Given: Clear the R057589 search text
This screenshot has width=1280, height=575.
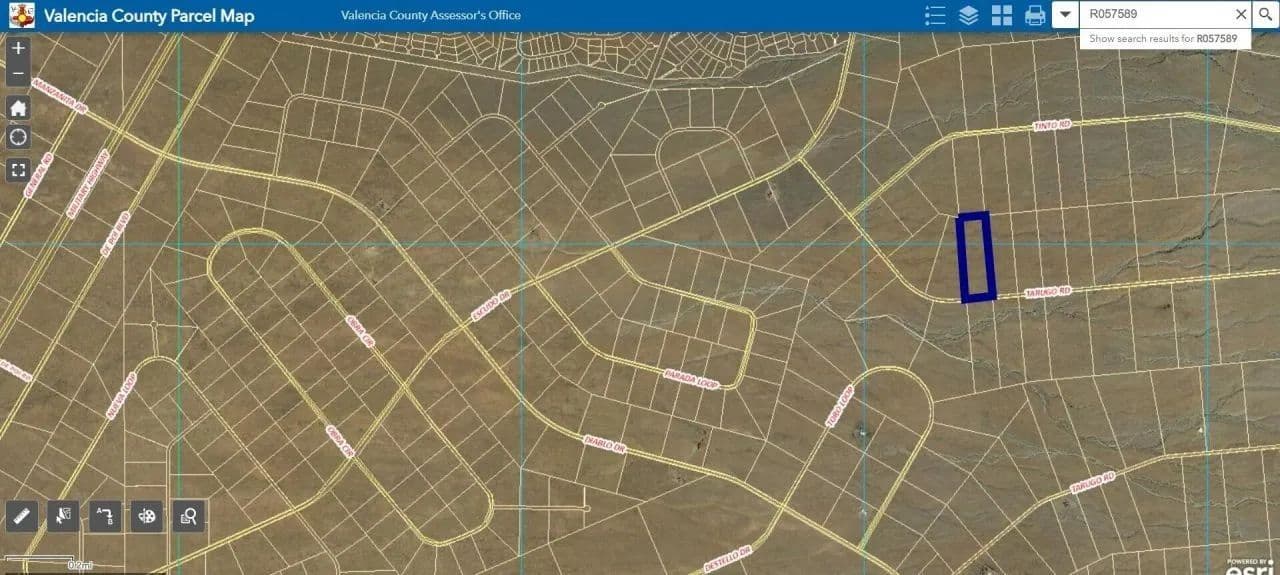Looking at the screenshot, I should tap(1241, 15).
